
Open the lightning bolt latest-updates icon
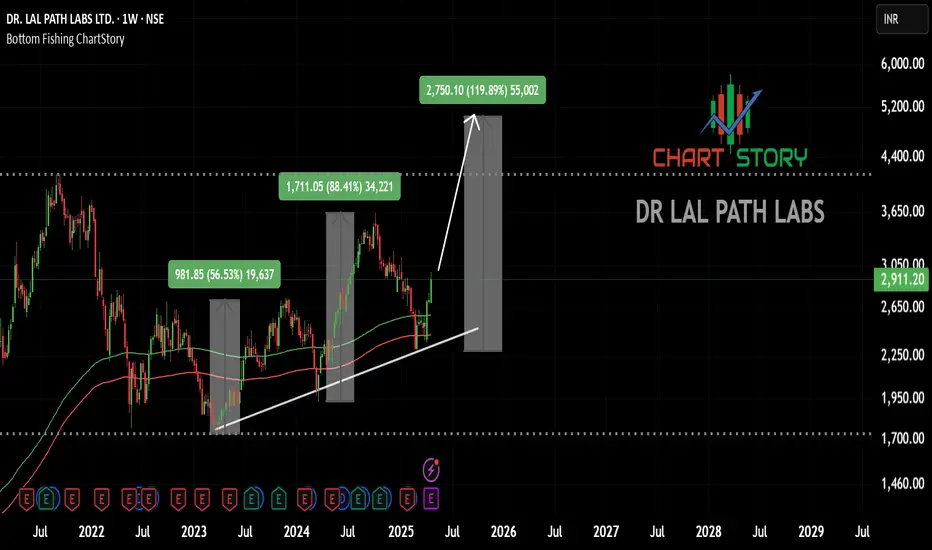pyautogui.click(x=431, y=470)
